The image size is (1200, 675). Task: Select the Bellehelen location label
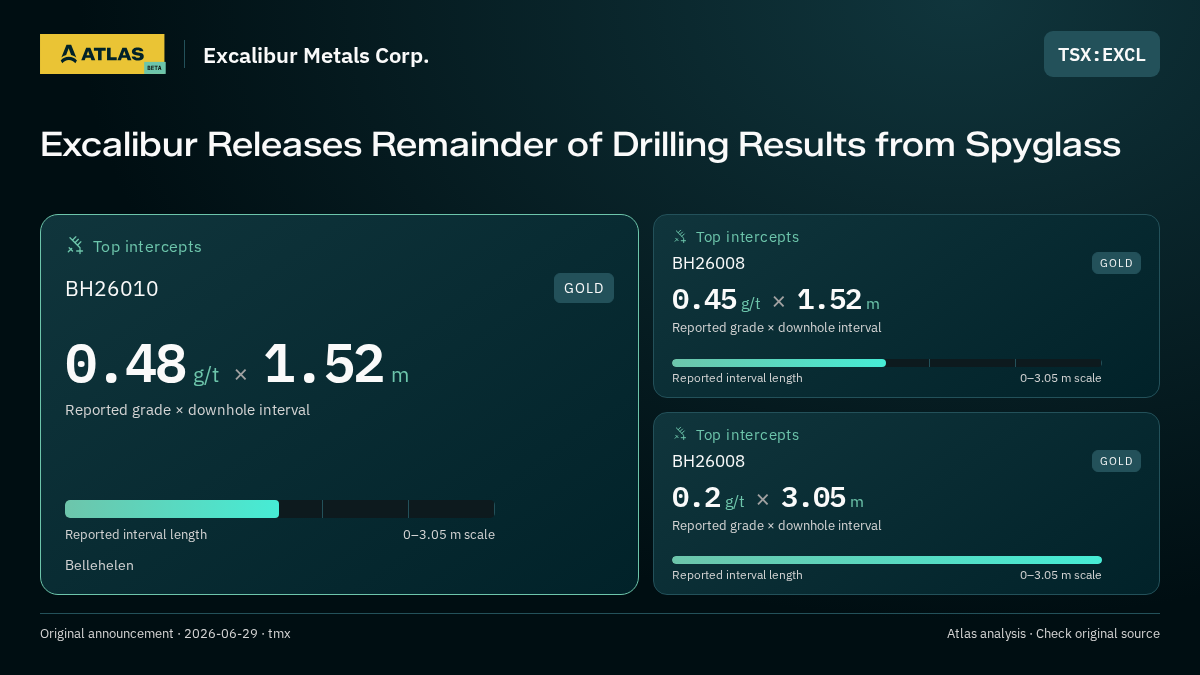coord(99,565)
